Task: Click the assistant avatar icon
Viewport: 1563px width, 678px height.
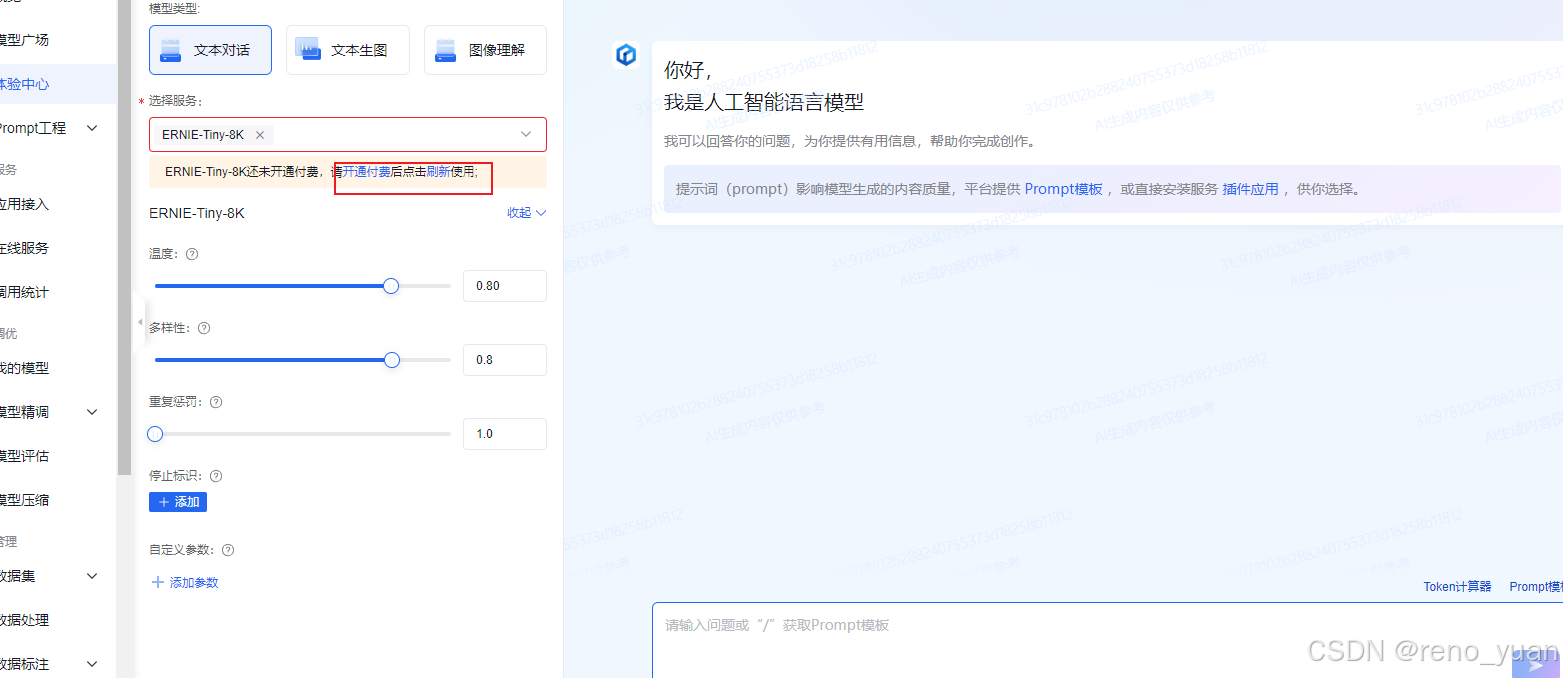Action: pos(626,55)
